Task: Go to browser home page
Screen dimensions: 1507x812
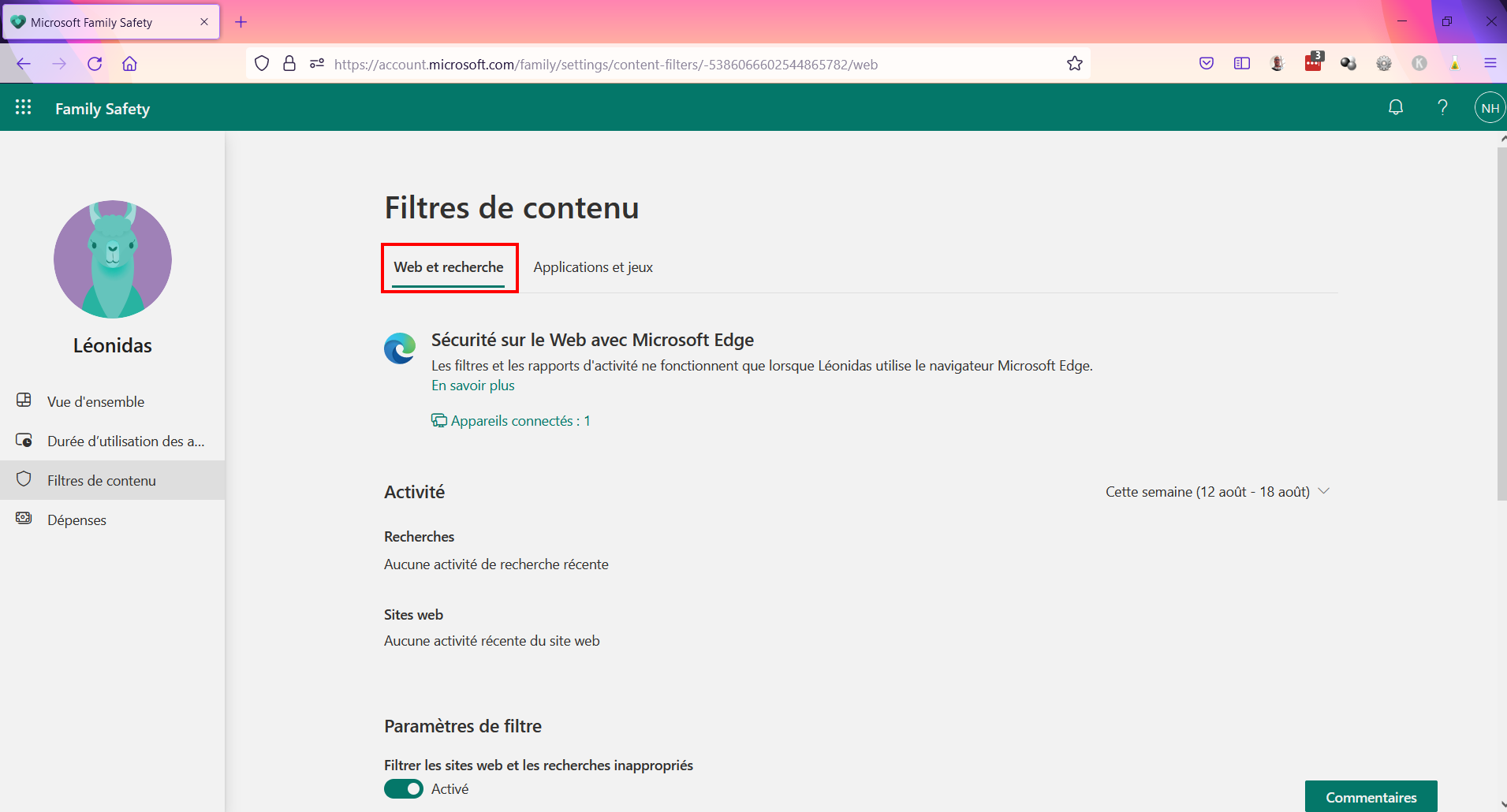Action: pyautogui.click(x=130, y=64)
